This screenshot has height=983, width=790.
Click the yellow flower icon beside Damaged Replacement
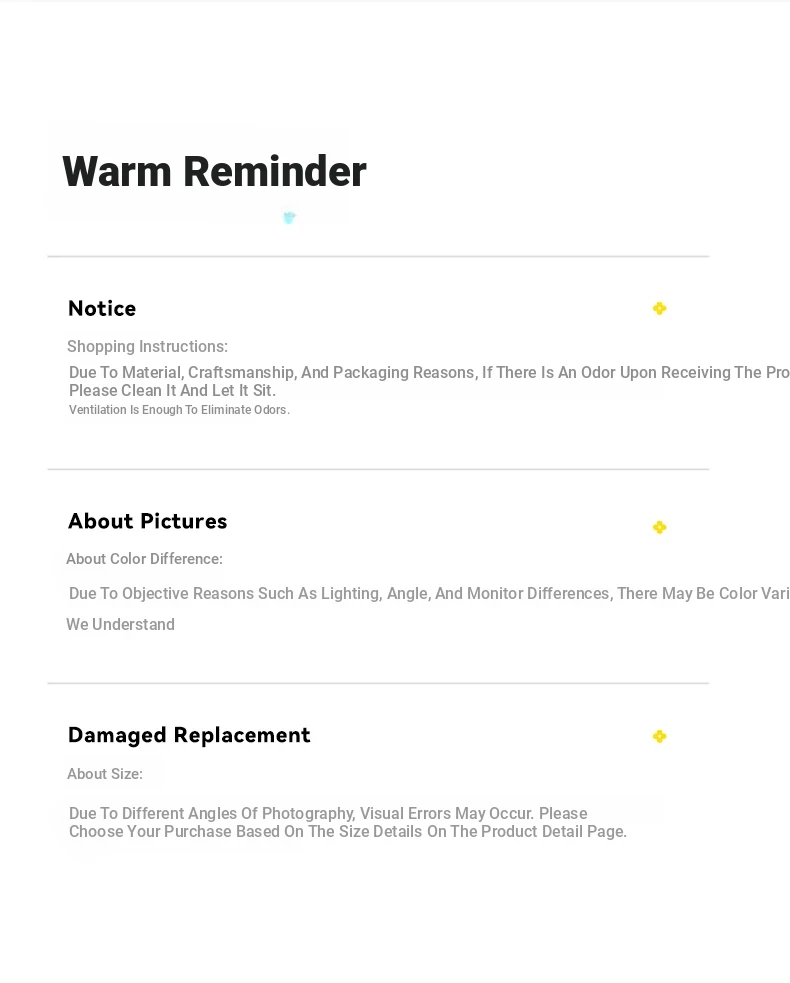click(x=659, y=736)
